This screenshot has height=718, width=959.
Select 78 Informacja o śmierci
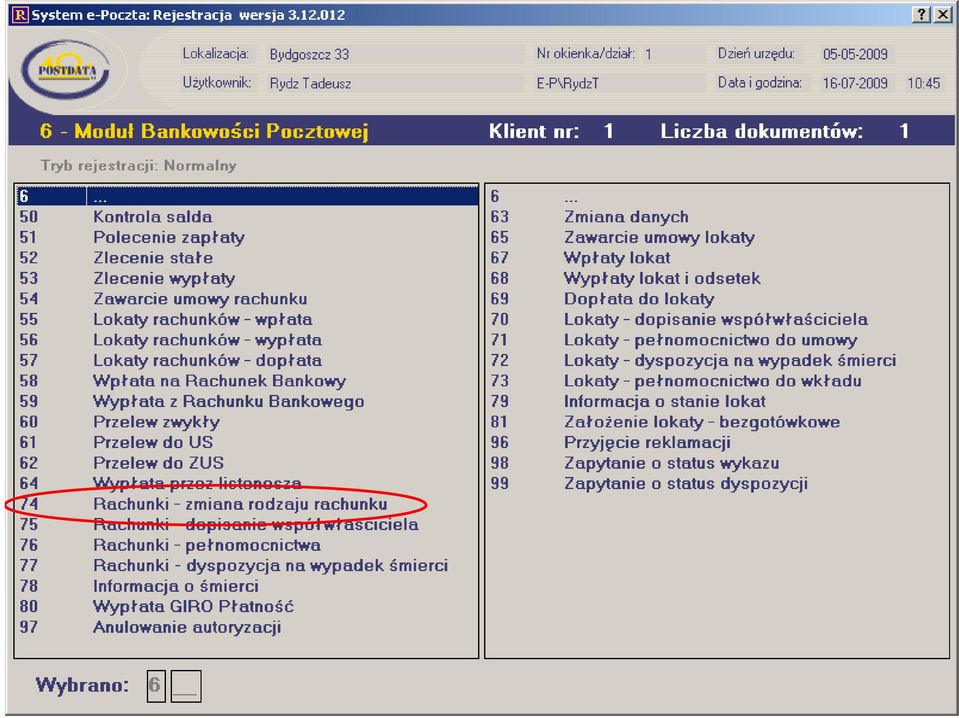[x=246, y=586]
